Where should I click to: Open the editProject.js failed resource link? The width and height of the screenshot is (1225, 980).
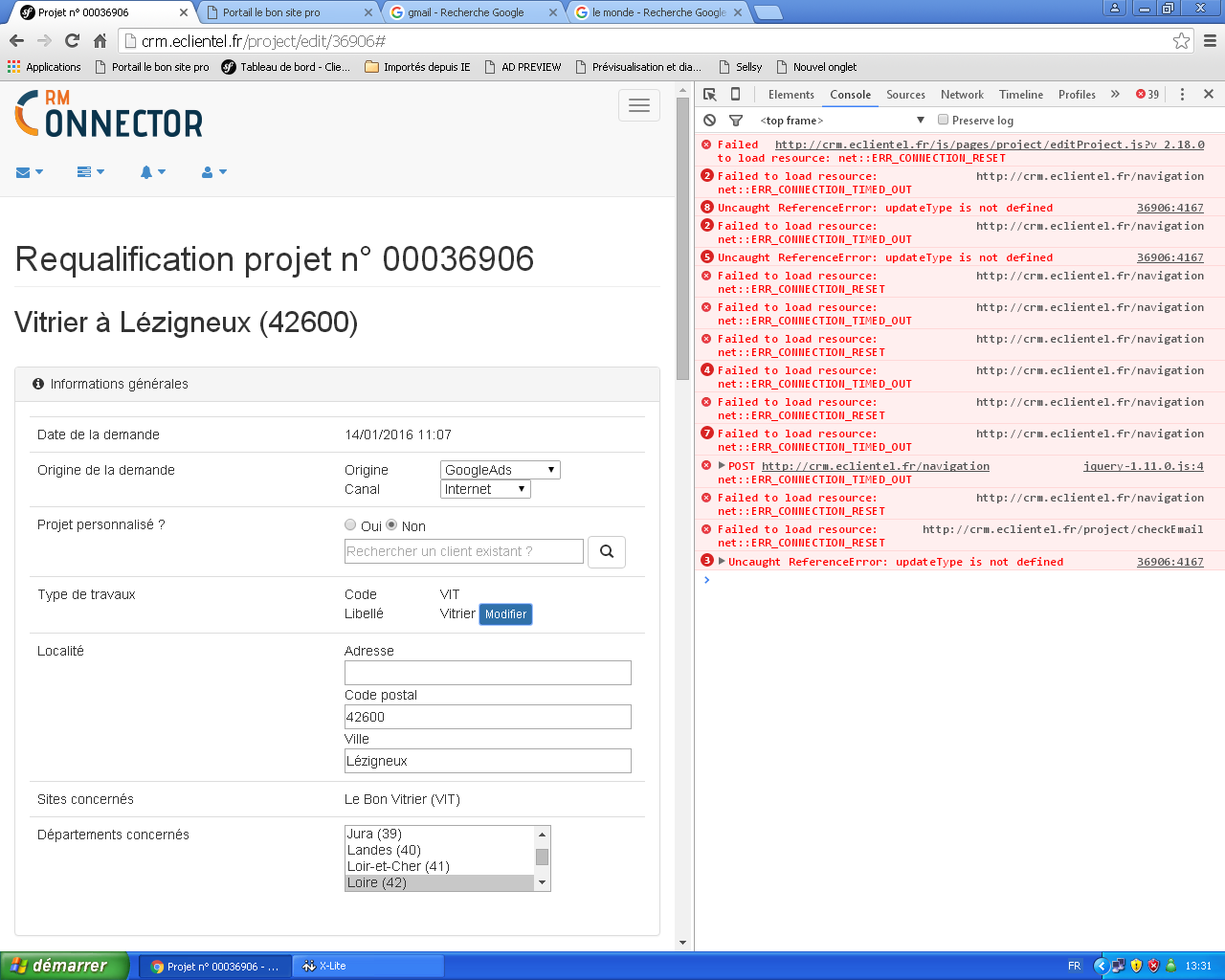click(x=990, y=145)
